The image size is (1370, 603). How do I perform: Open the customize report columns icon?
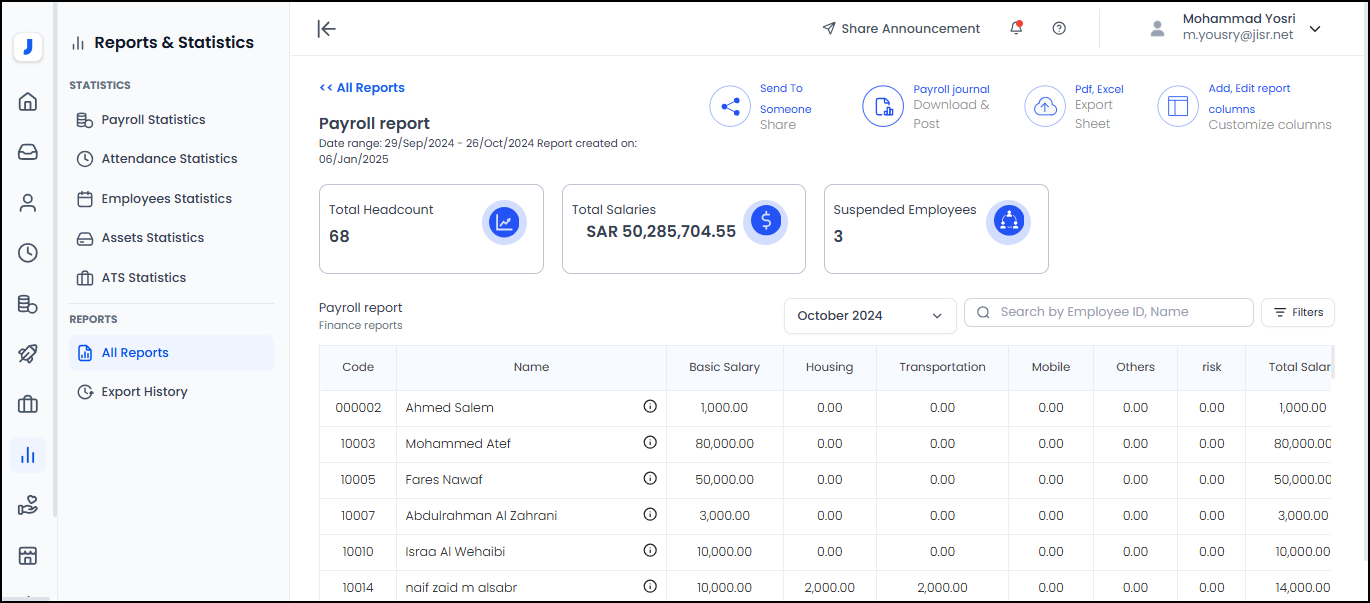[x=1178, y=106]
